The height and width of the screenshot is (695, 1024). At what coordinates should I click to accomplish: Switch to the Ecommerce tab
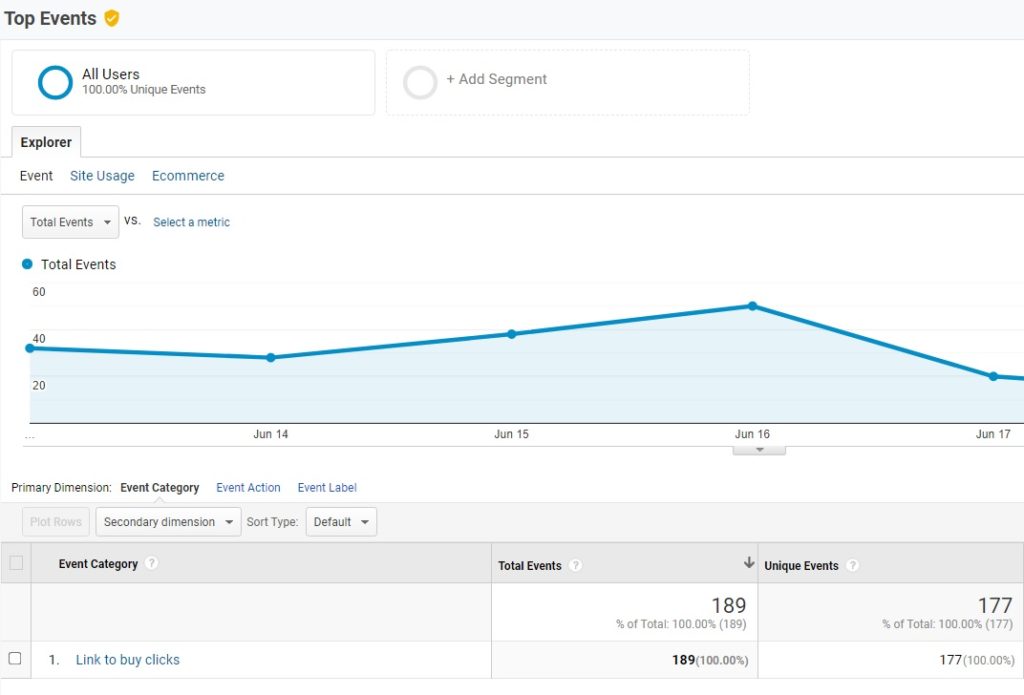click(188, 176)
